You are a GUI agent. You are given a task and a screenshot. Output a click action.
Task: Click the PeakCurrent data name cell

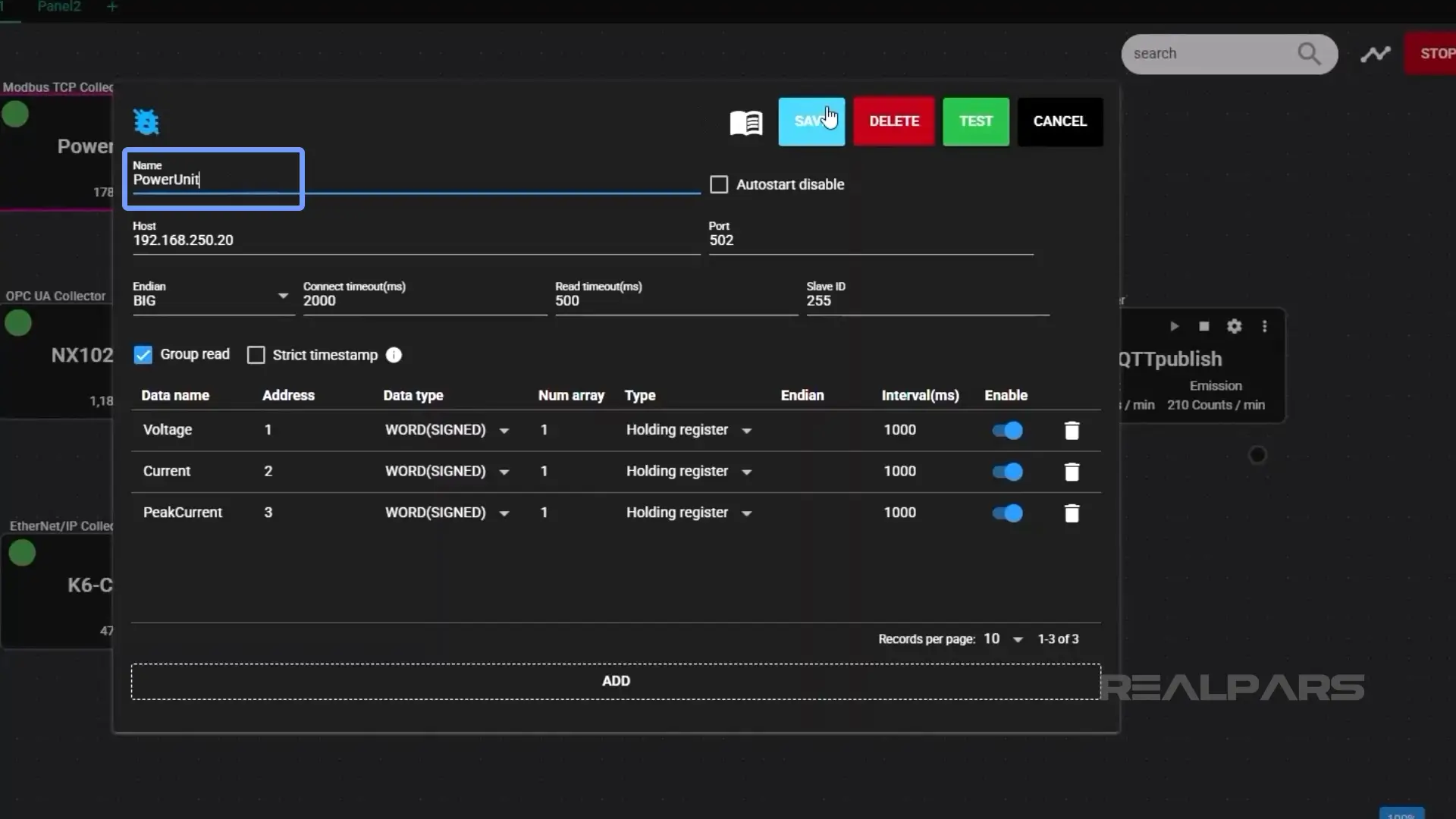point(183,513)
